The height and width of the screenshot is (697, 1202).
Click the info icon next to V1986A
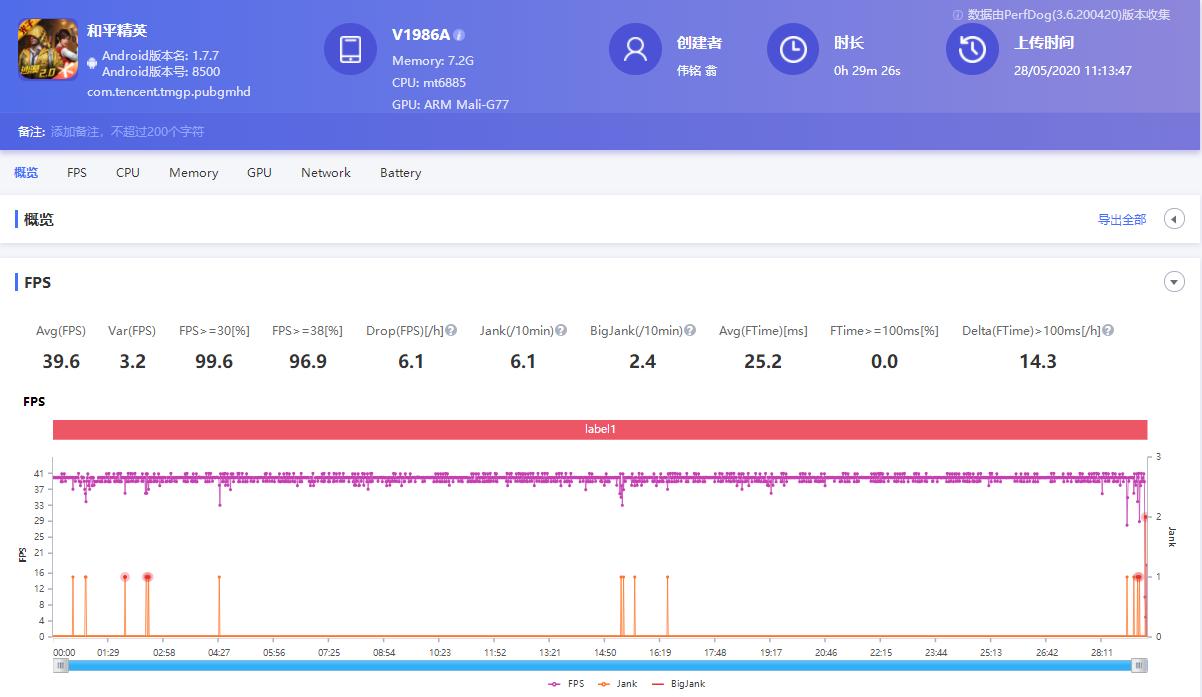point(458,33)
